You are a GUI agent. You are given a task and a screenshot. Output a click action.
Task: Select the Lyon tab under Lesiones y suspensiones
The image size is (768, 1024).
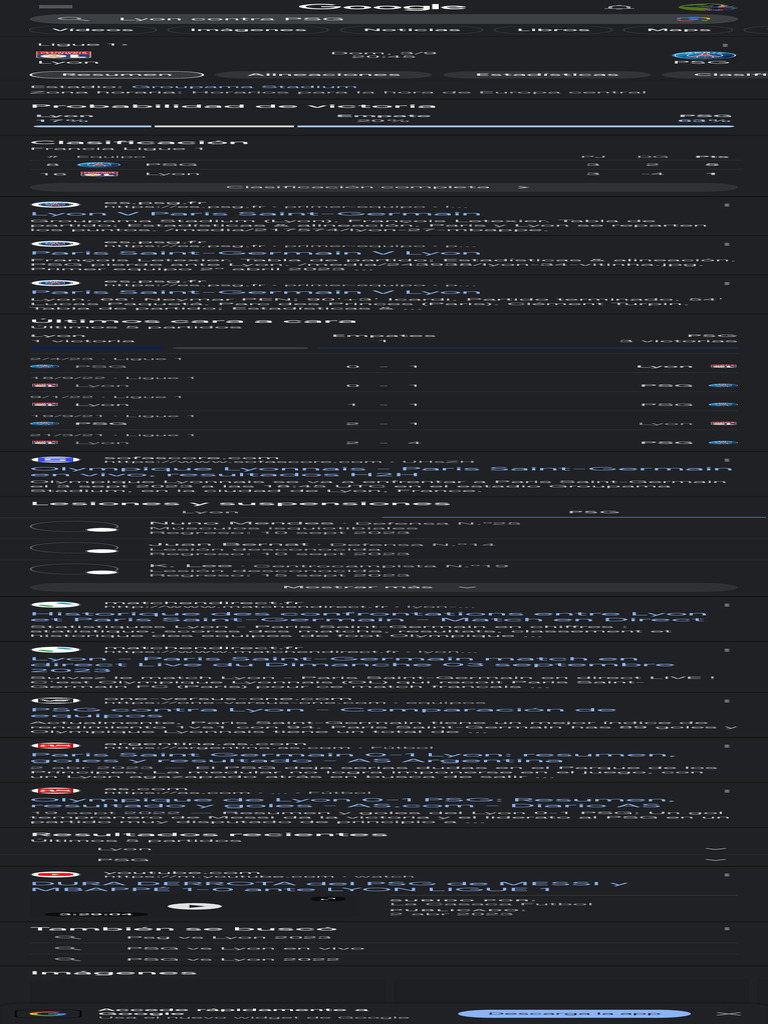click(210, 512)
